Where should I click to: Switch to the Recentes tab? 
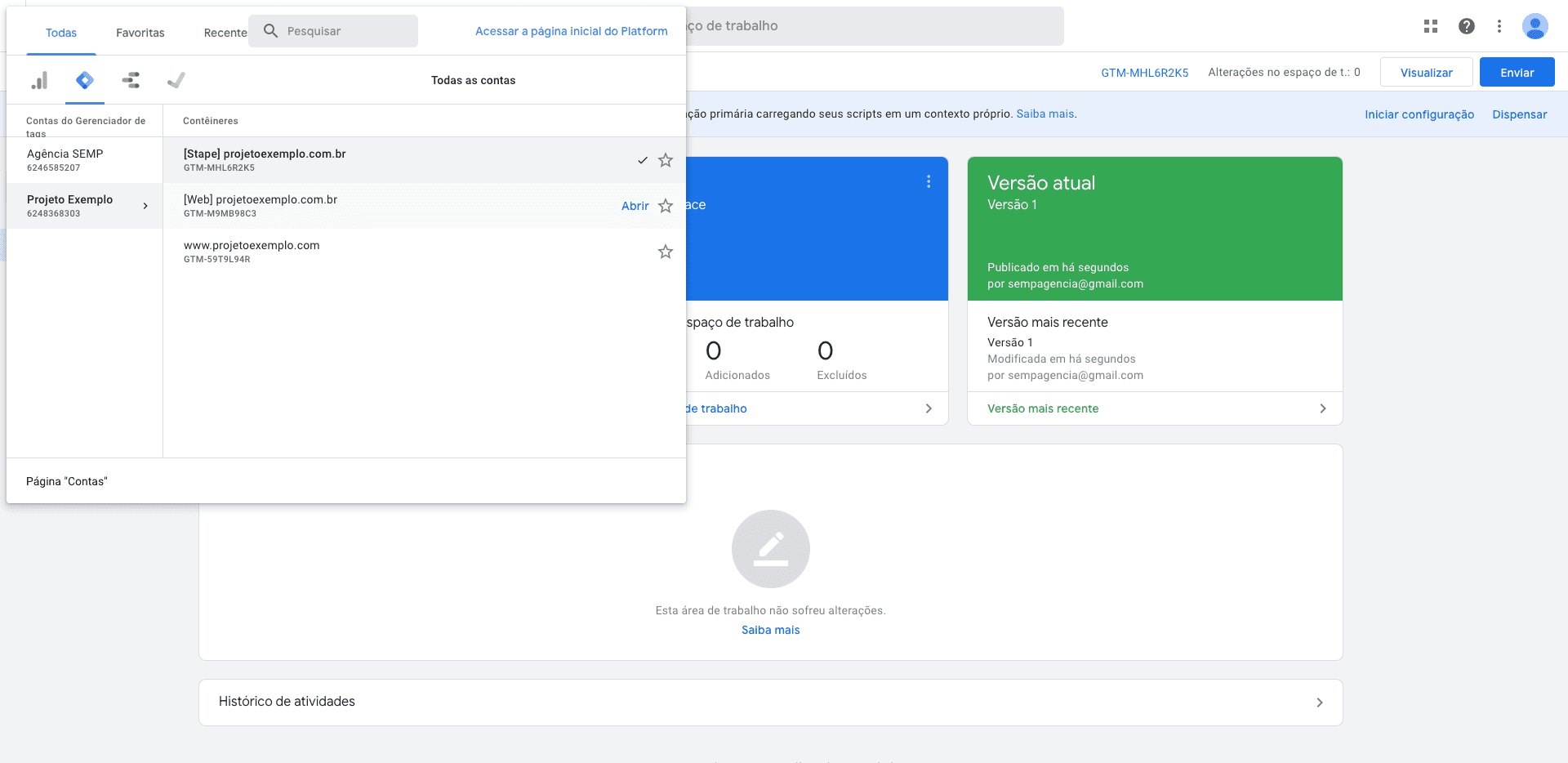tap(225, 33)
